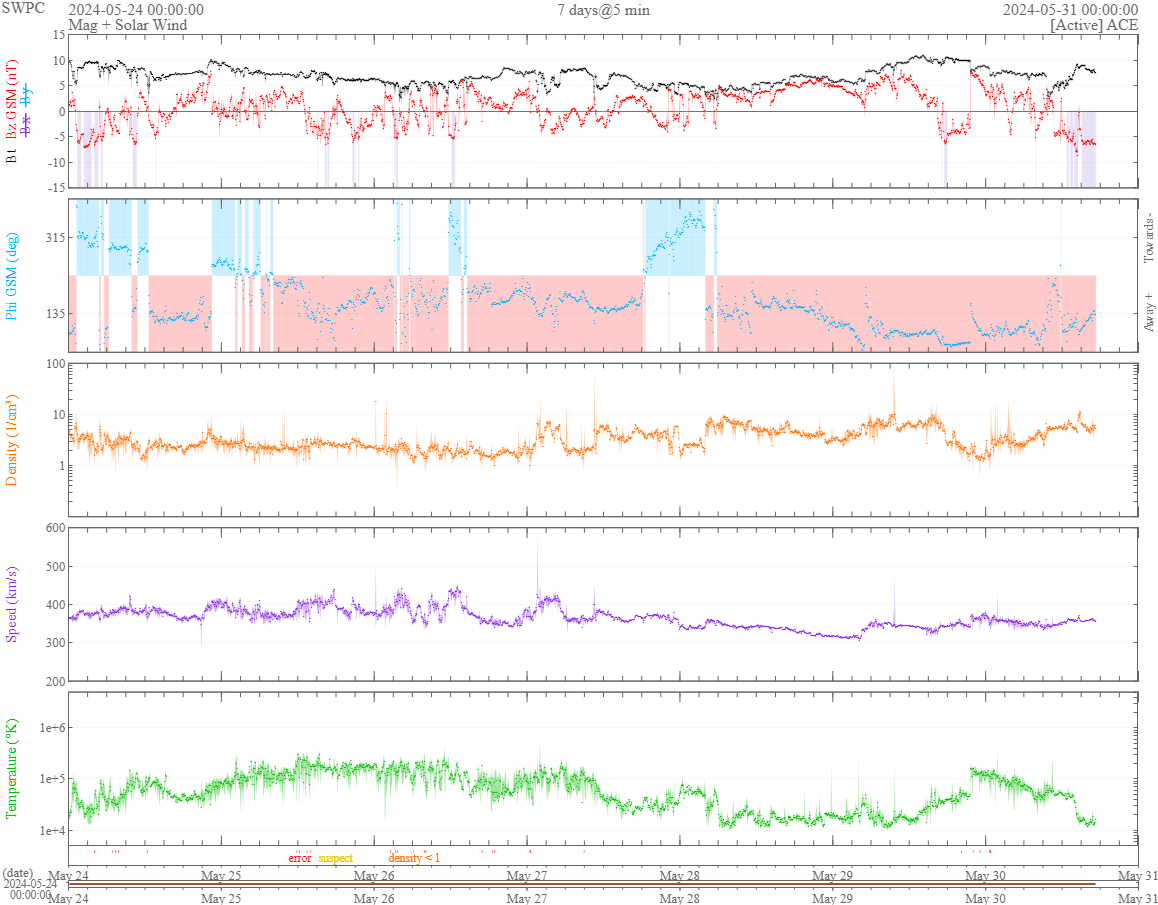Screen dimensions: 1158x905
Task: Click the 300 tick on the Speed axis
Action: tap(55, 643)
